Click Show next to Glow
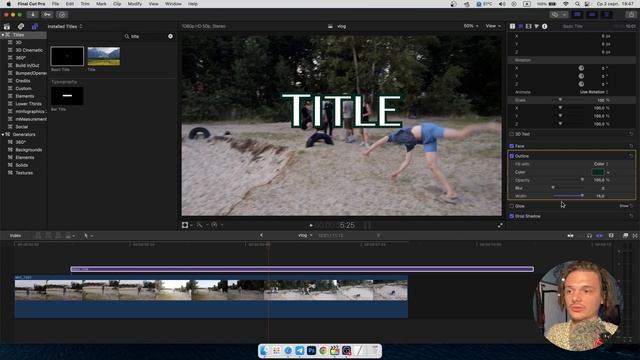The height and width of the screenshot is (360, 640). [x=624, y=206]
